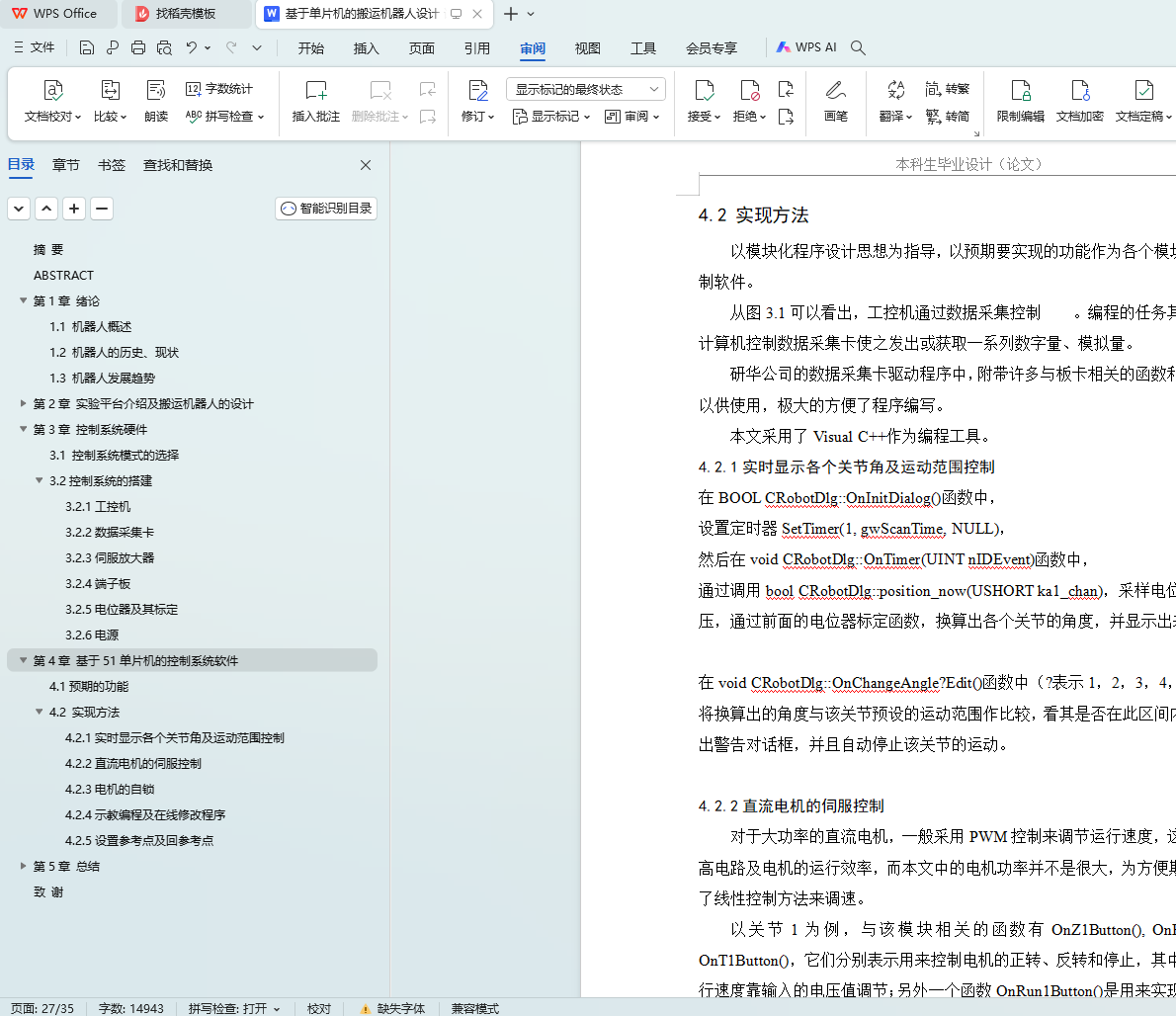Viewport: 1176px width, 1016px height.
Task: Click the 智能识别目录 button
Action: [326, 209]
